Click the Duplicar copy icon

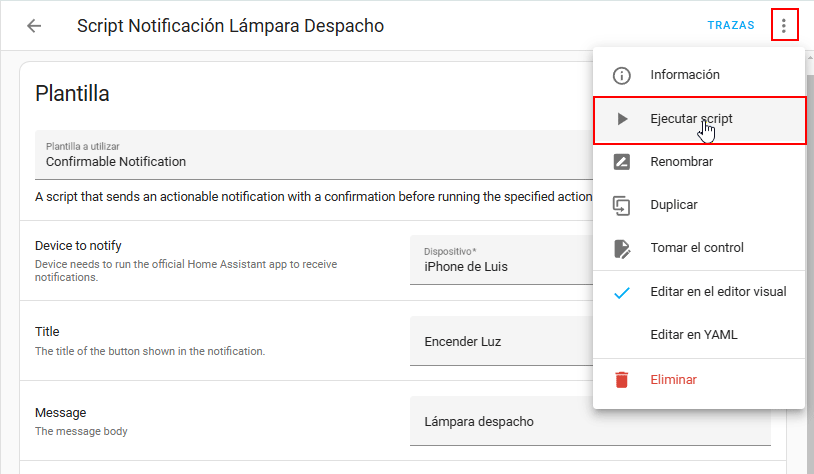622,205
